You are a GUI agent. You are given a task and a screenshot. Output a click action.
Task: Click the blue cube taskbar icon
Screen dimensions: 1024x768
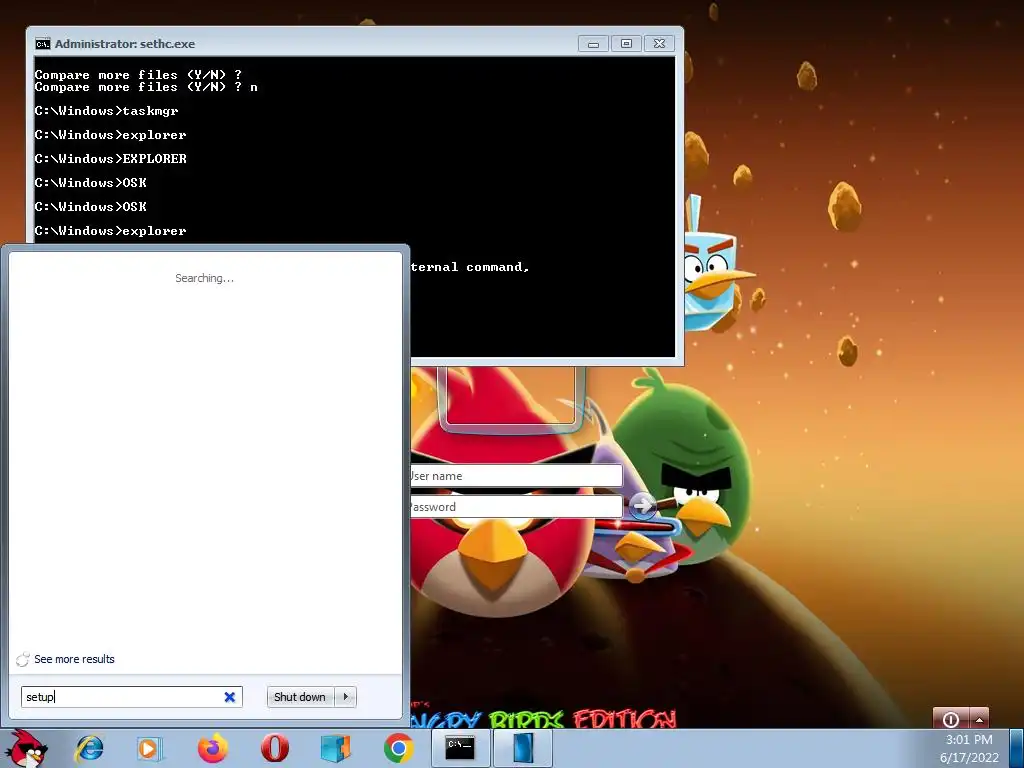tap(336, 748)
